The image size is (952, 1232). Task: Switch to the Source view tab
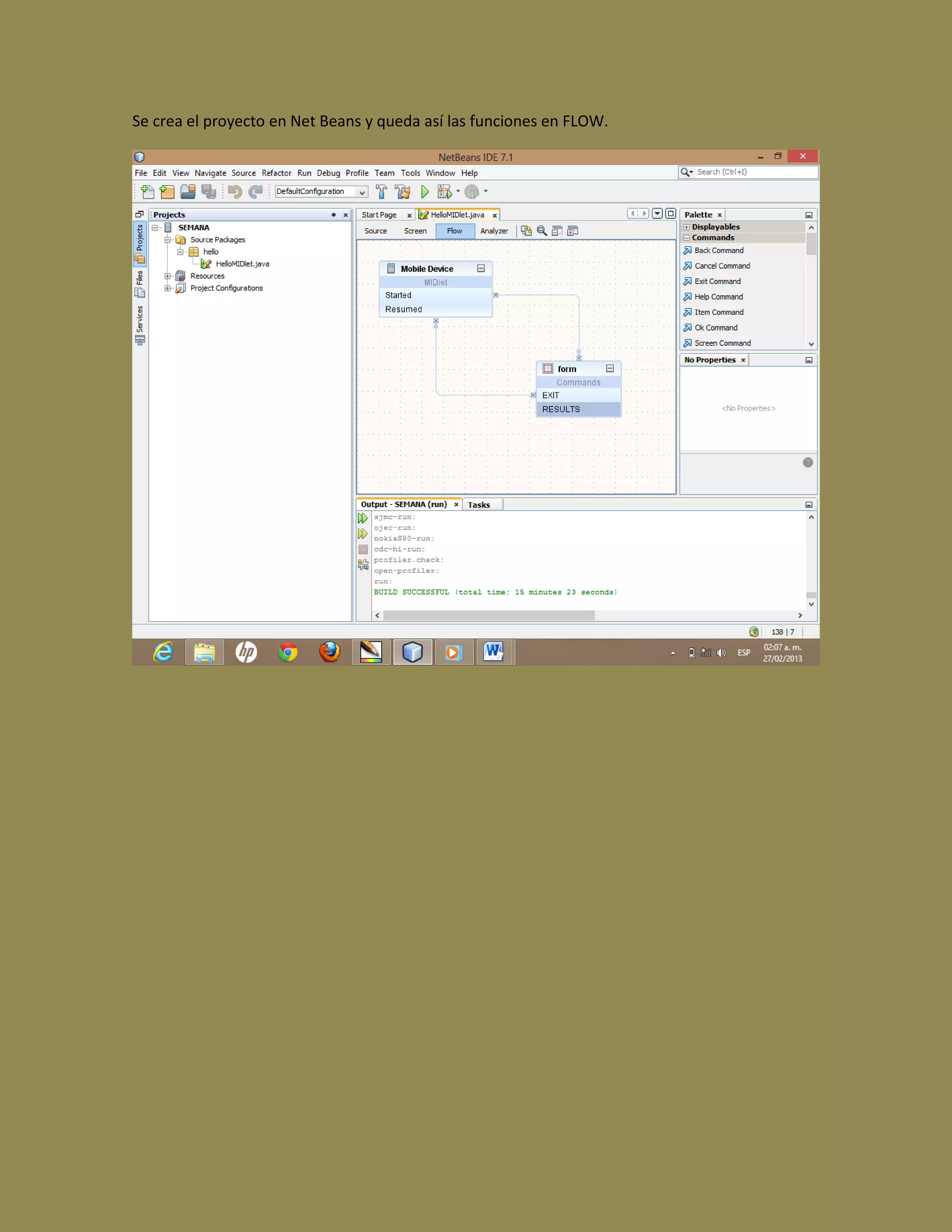(x=376, y=231)
